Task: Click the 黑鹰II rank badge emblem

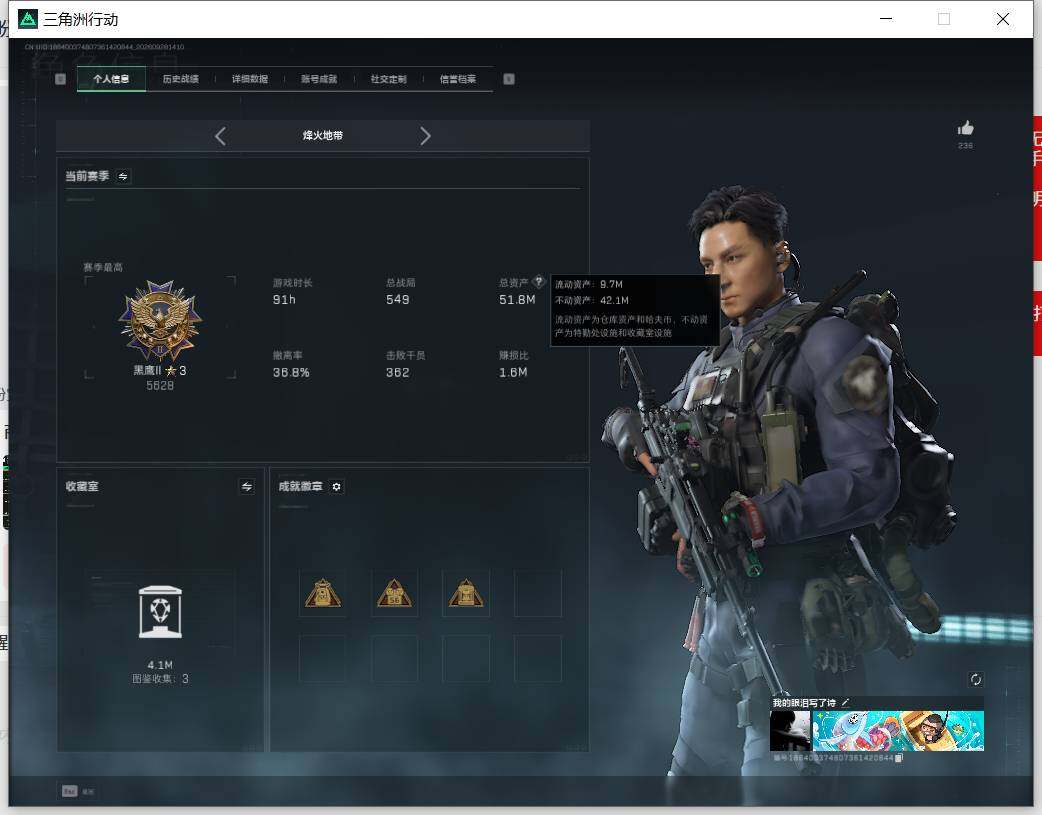Action: click(160, 320)
